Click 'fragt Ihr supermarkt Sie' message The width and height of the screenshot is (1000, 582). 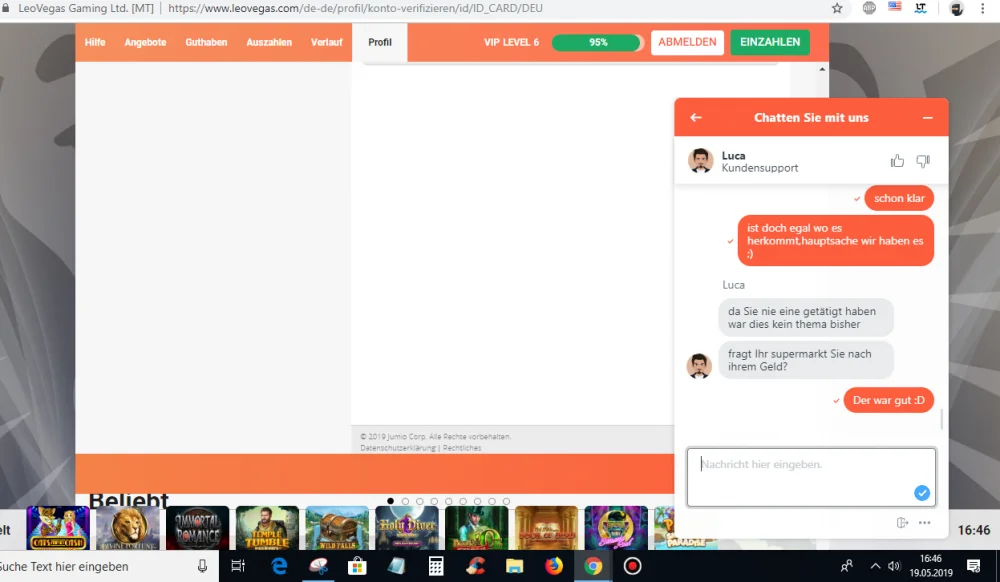[806, 360]
